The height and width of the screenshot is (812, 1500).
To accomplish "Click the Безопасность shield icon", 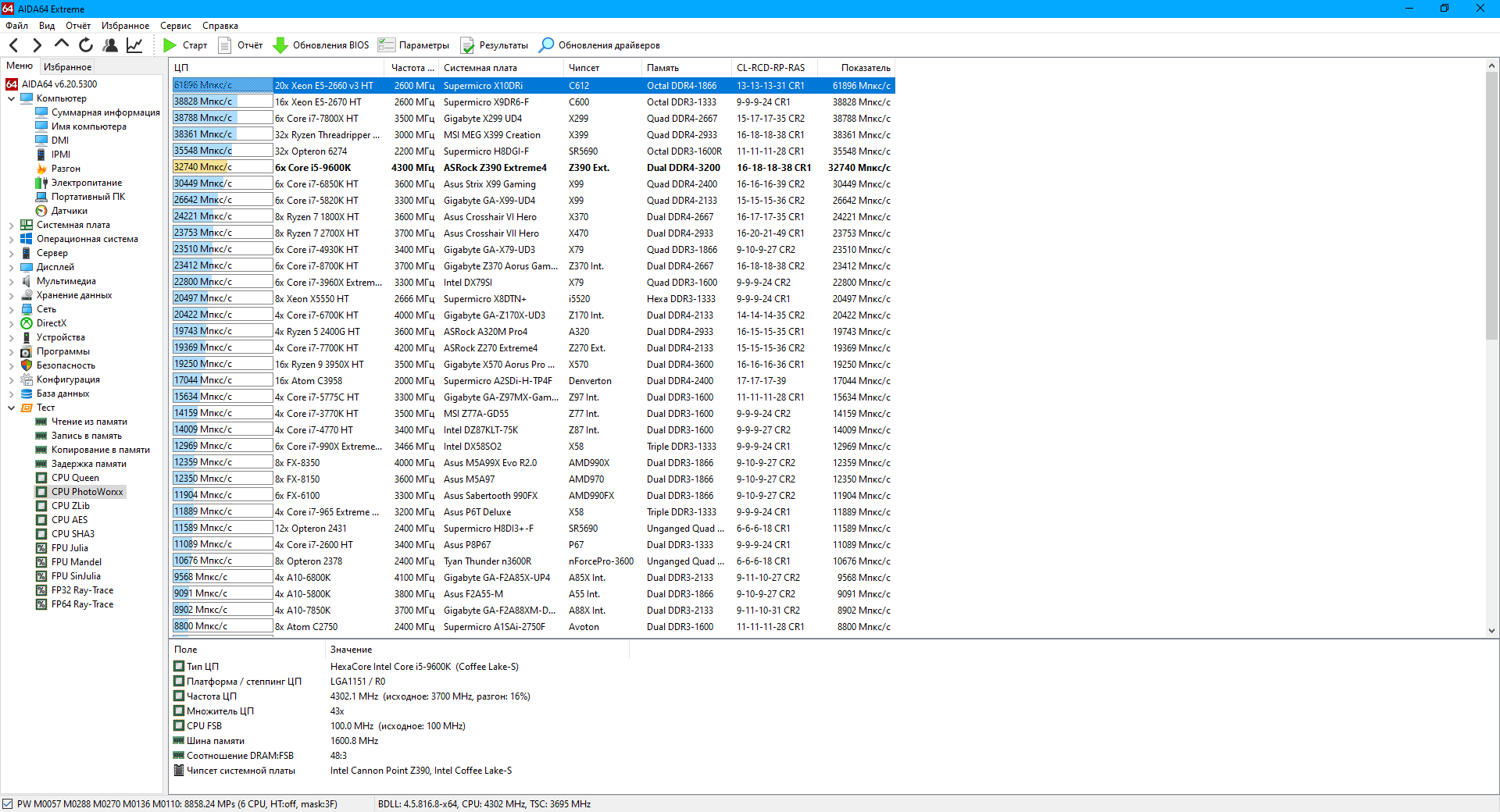I will tap(27, 365).
